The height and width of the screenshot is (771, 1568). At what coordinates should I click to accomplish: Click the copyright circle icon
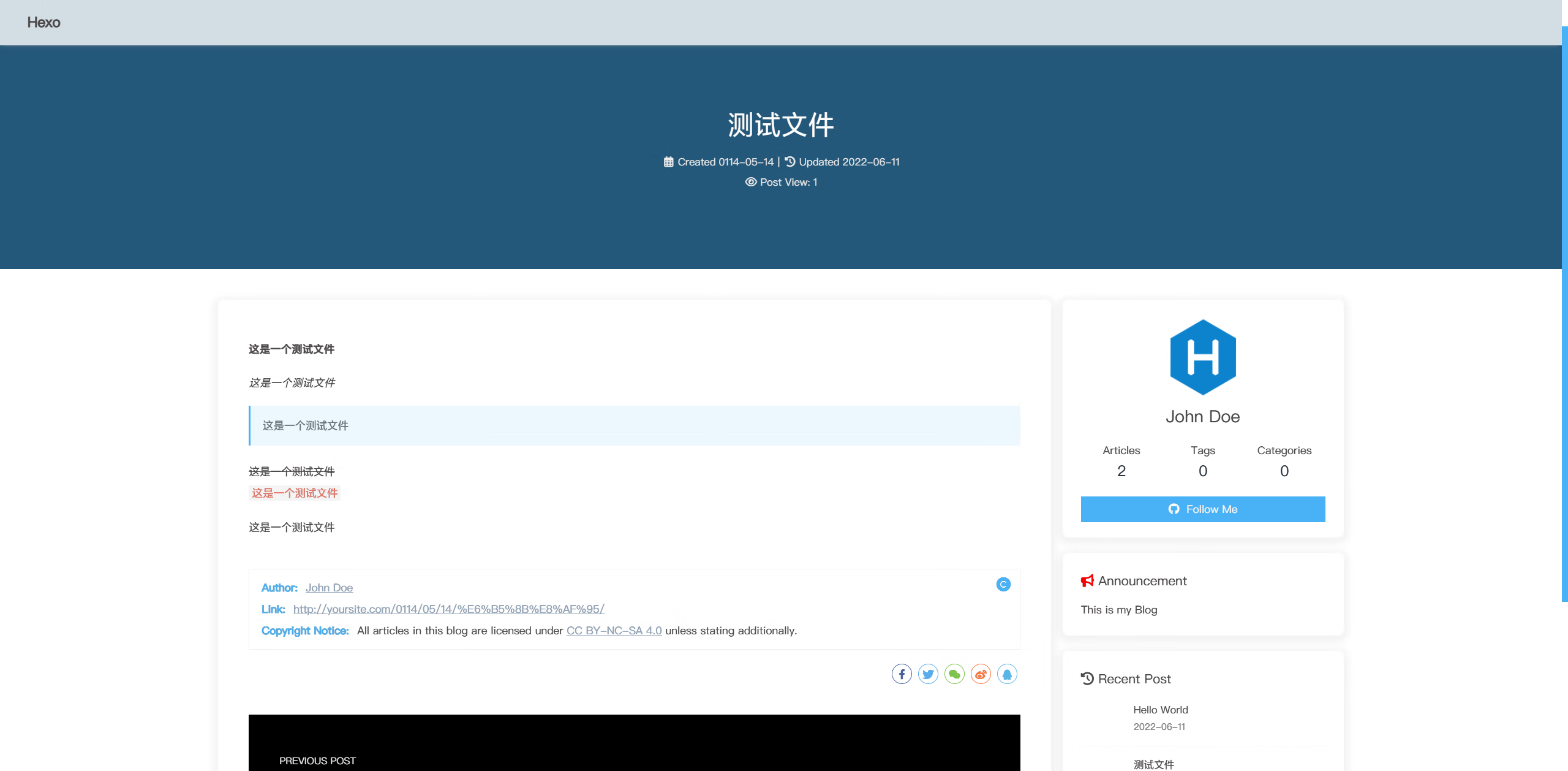point(1003,585)
